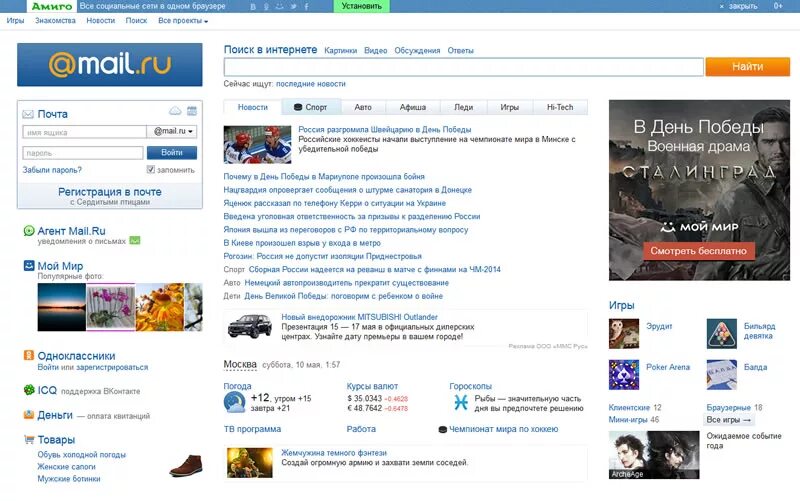
Task: Click the Балда game icon
Action: (x=721, y=374)
